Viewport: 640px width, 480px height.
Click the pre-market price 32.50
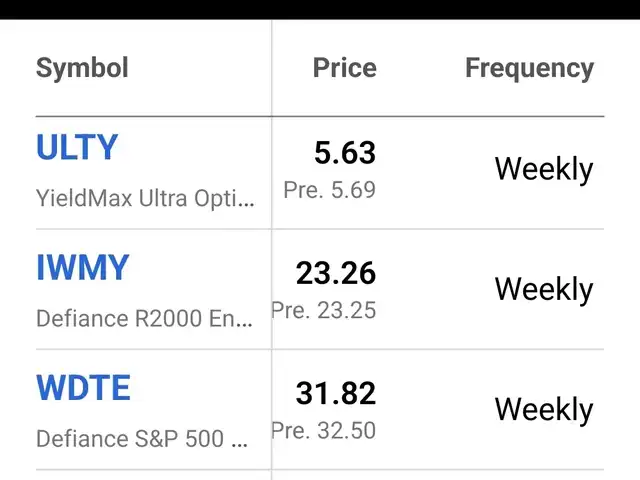(324, 431)
